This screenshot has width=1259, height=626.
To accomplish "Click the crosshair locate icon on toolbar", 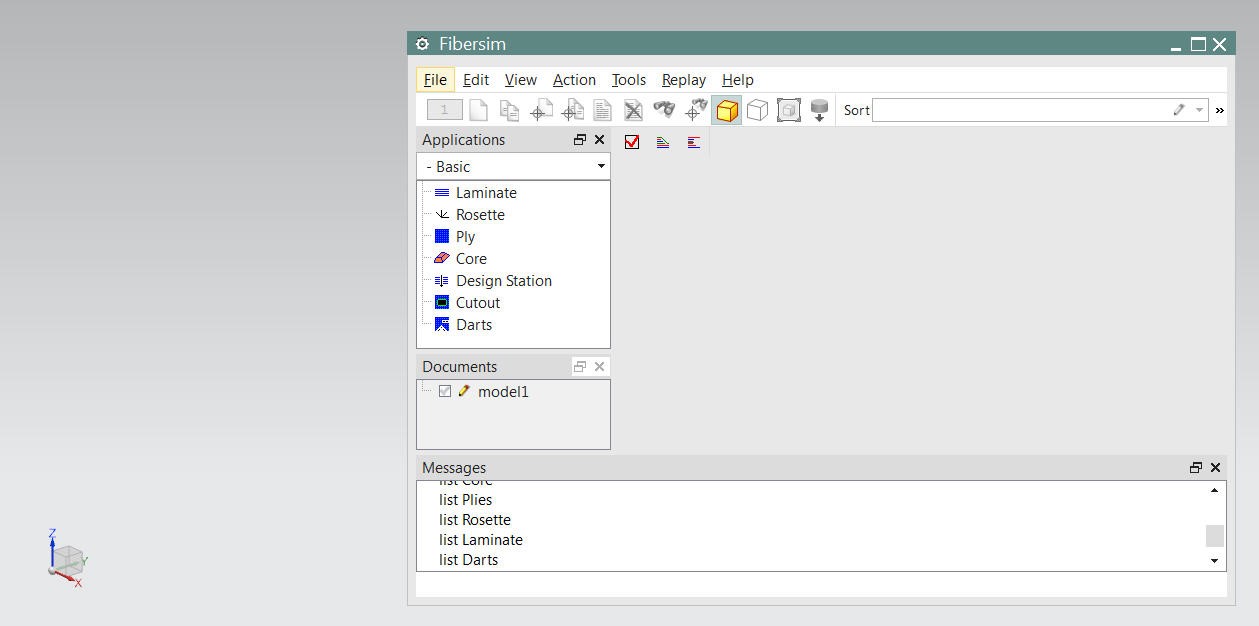I will tap(695, 110).
